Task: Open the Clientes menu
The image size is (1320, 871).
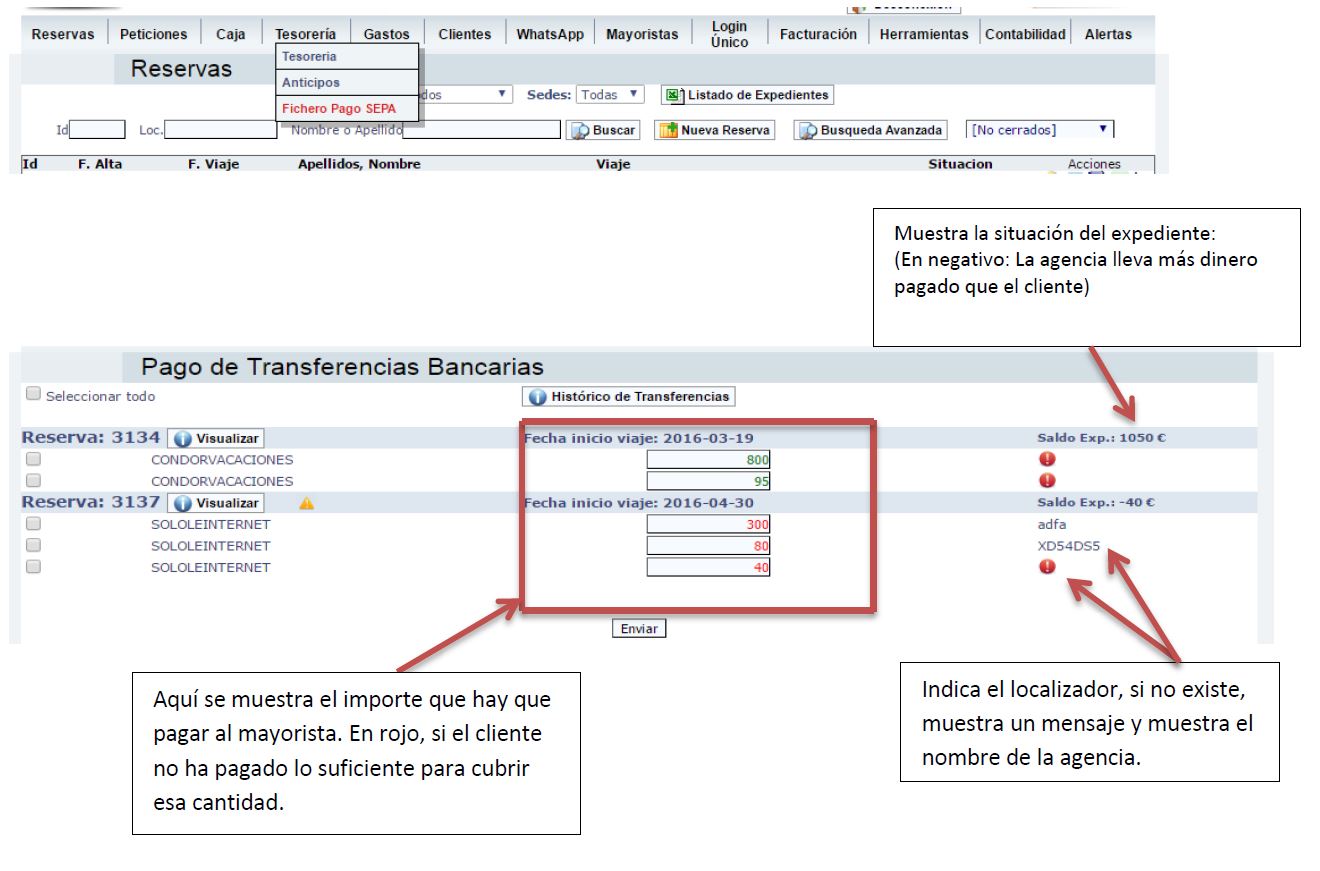Action: click(x=465, y=34)
